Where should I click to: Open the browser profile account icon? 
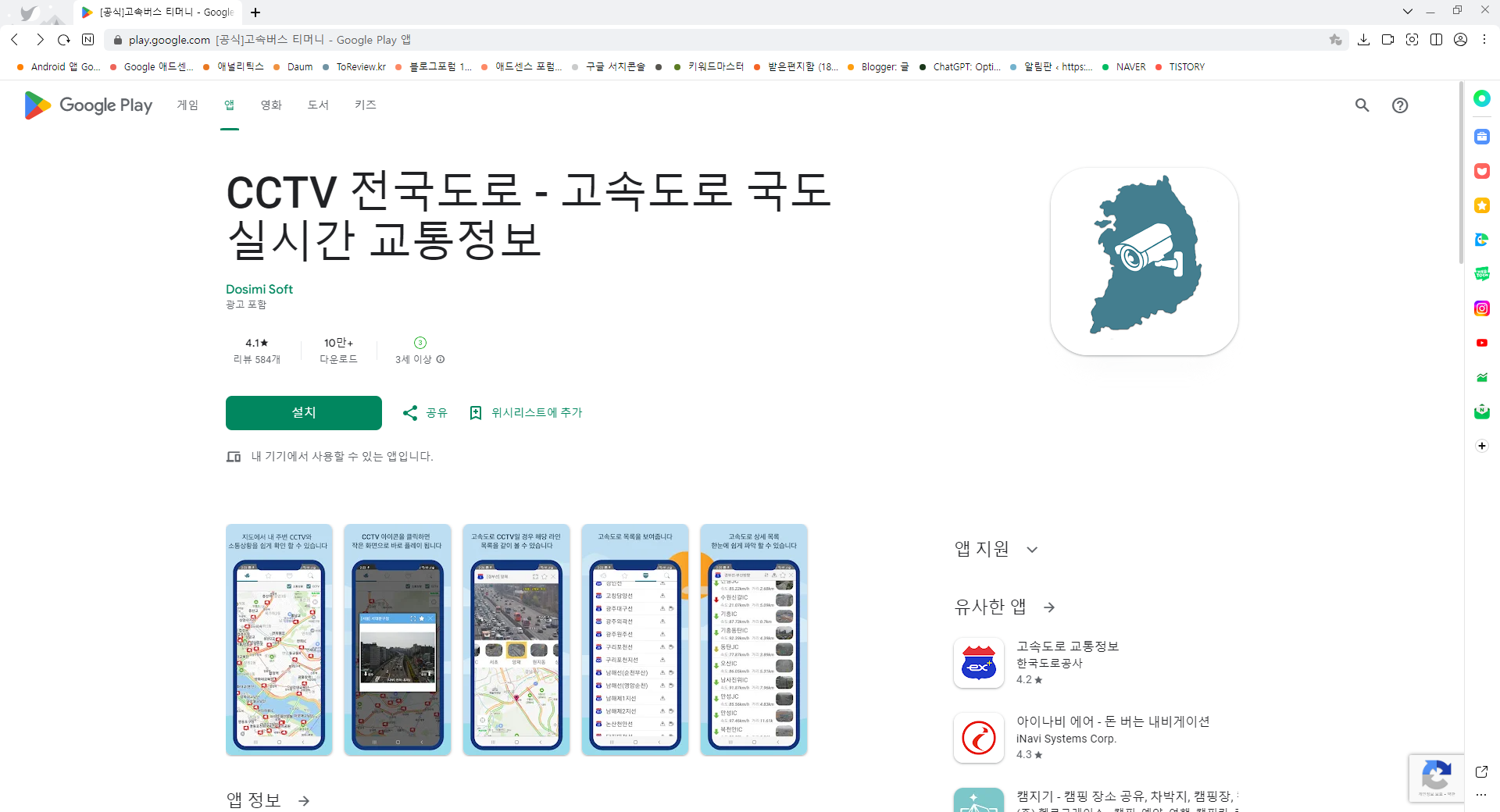pos(1460,40)
